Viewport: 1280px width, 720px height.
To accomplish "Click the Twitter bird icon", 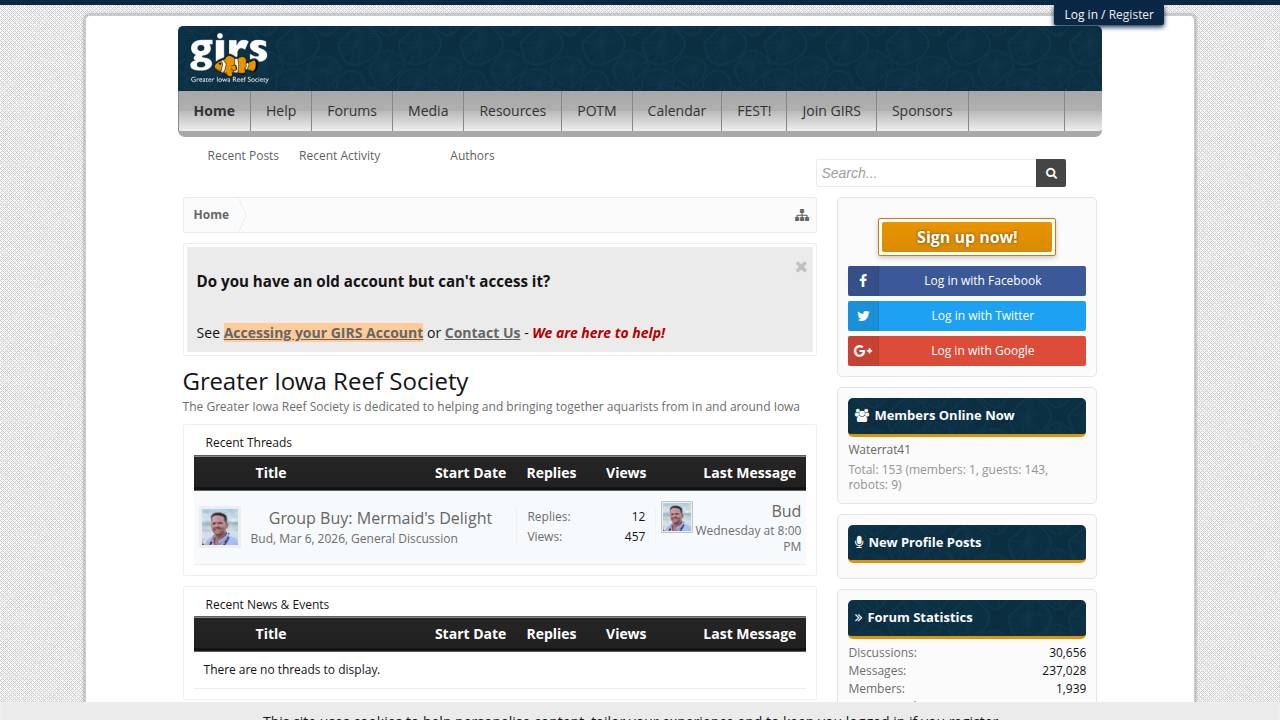I will [862, 315].
